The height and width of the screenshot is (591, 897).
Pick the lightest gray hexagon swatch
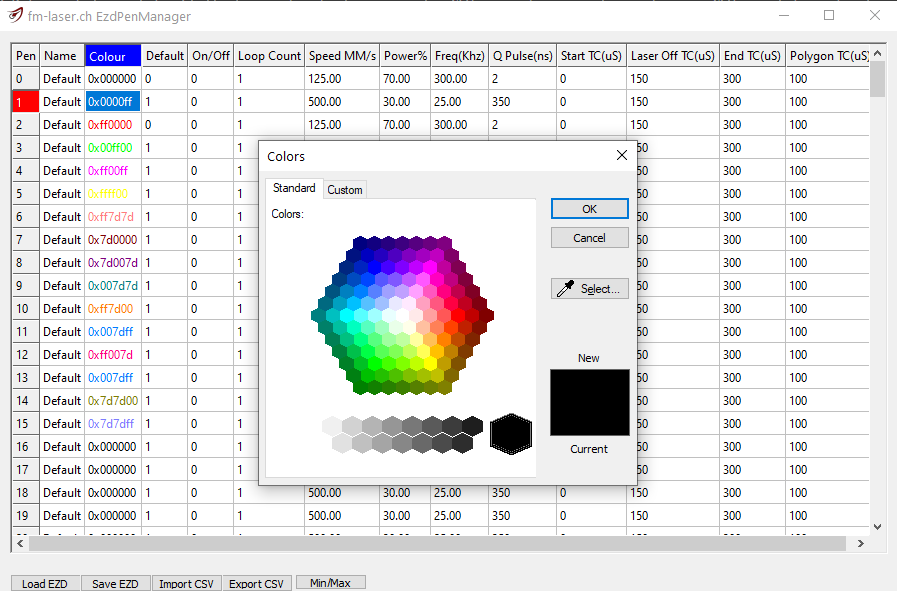(332, 426)
